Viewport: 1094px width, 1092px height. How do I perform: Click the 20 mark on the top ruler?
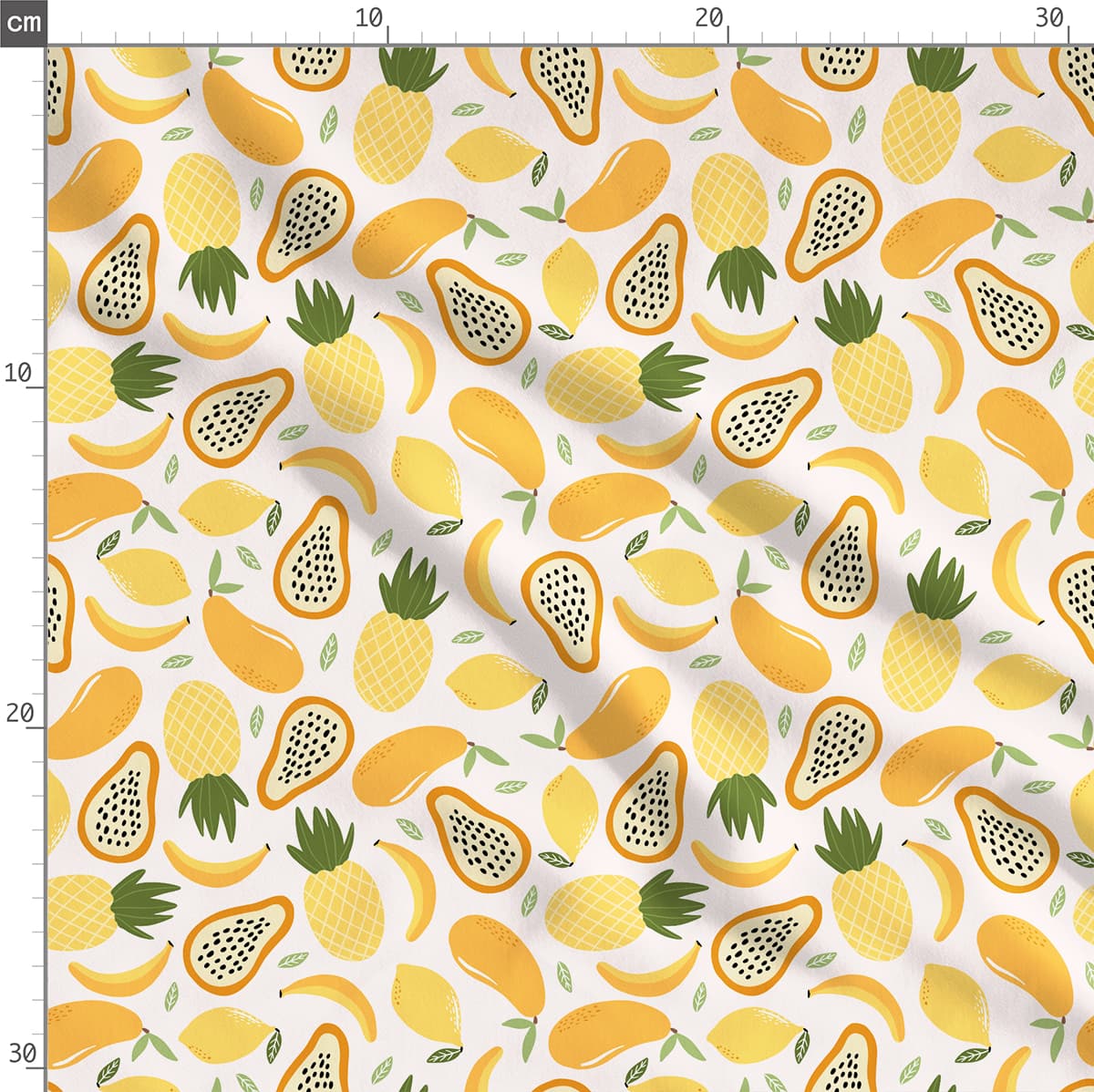pos(709,18)
